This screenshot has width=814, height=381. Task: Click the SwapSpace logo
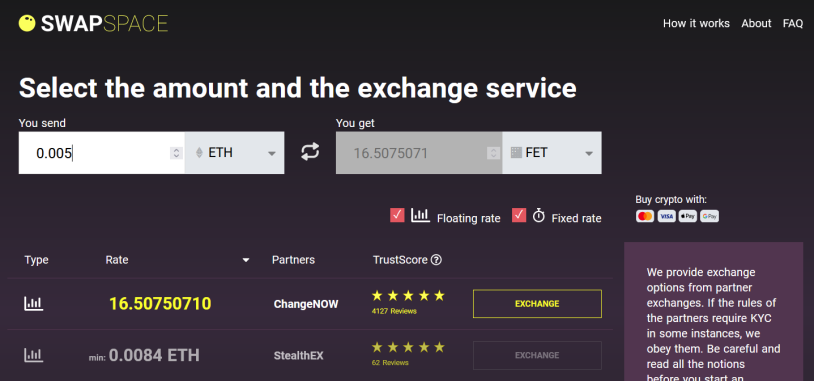pyautogui.click(x=93, y=23)
